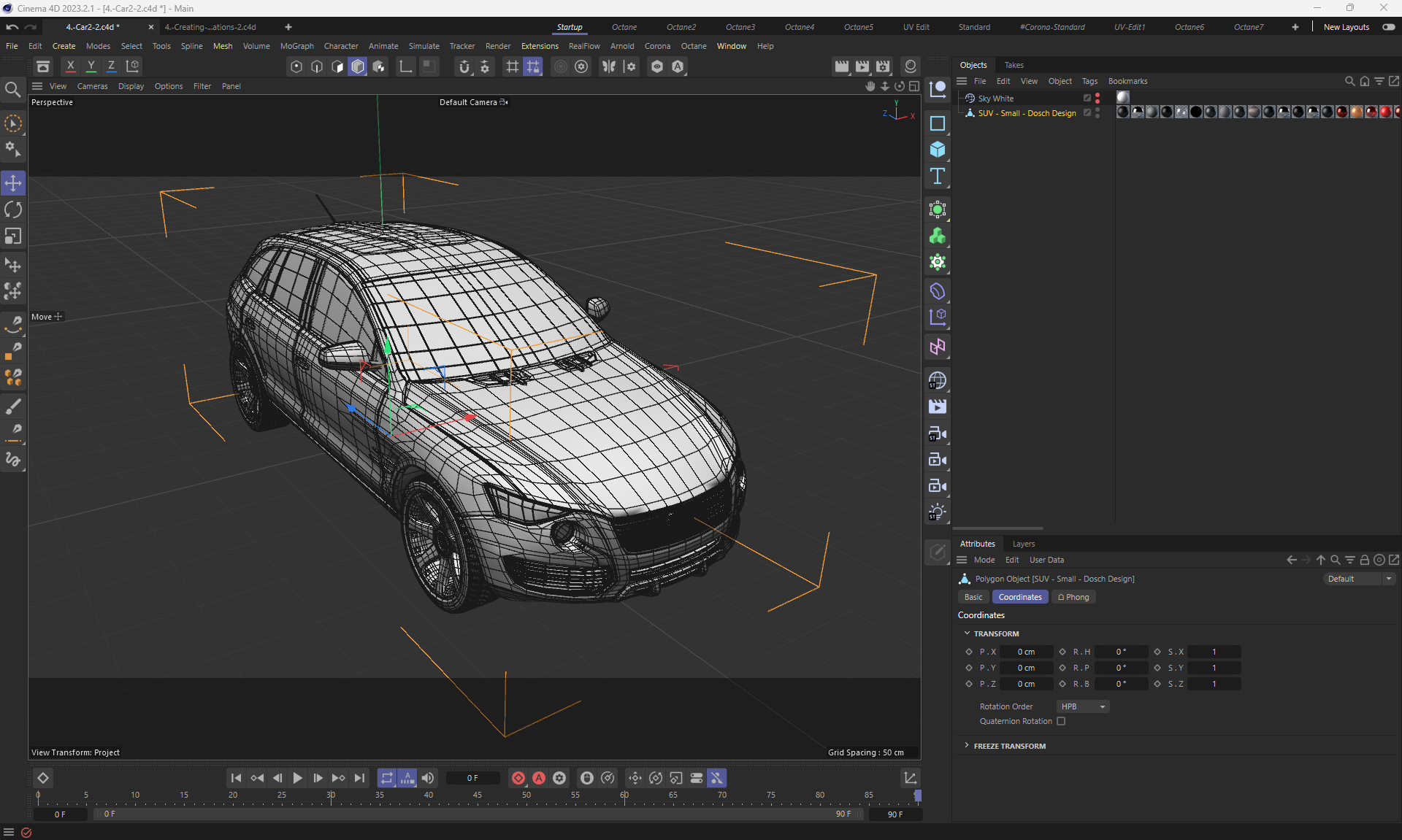This screenshot has height=840, width=1402.
Task: Select the Move tool
Action: tap(13, 183)
